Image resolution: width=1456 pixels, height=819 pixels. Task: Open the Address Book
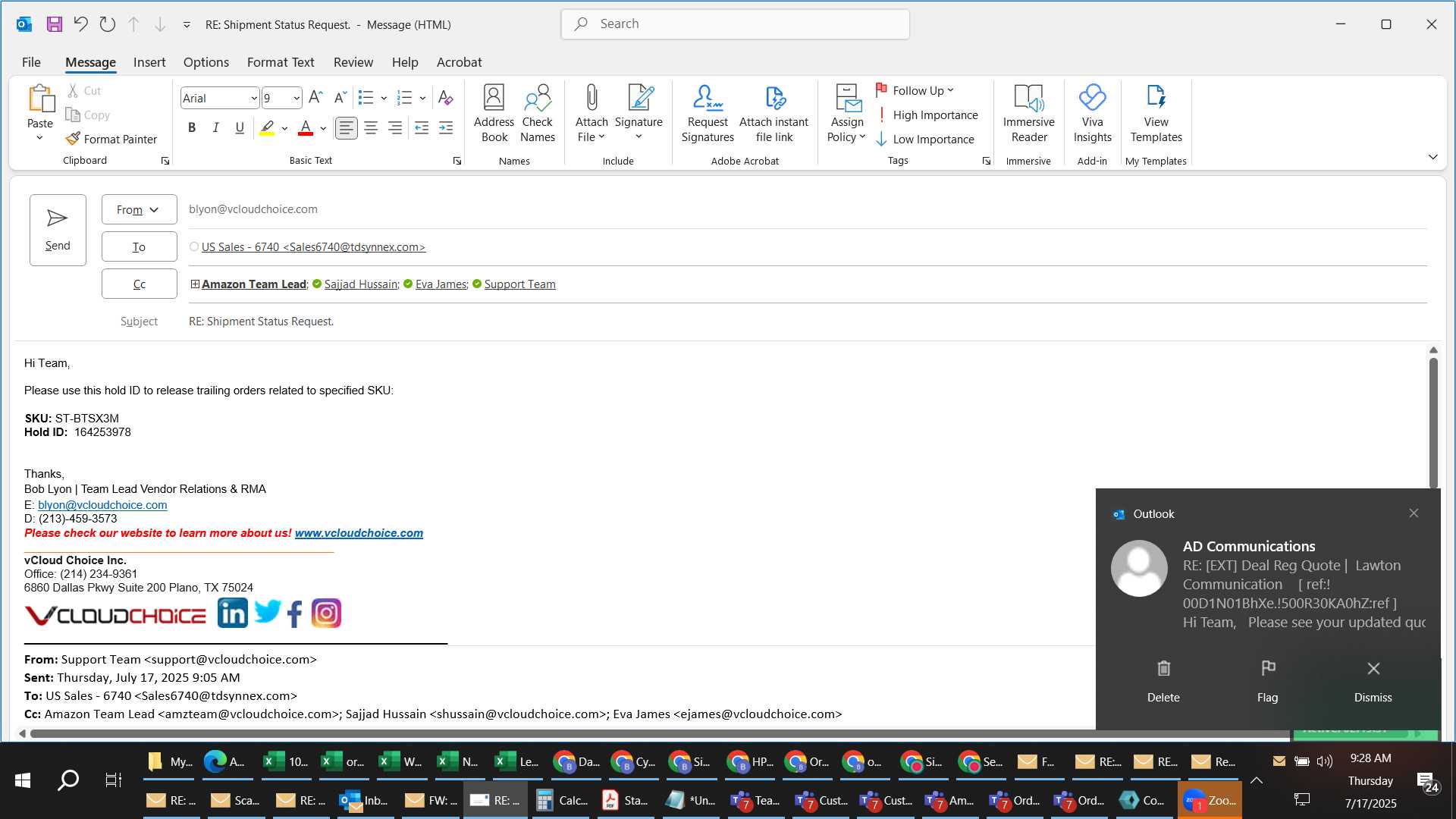[x=494, y=114]
